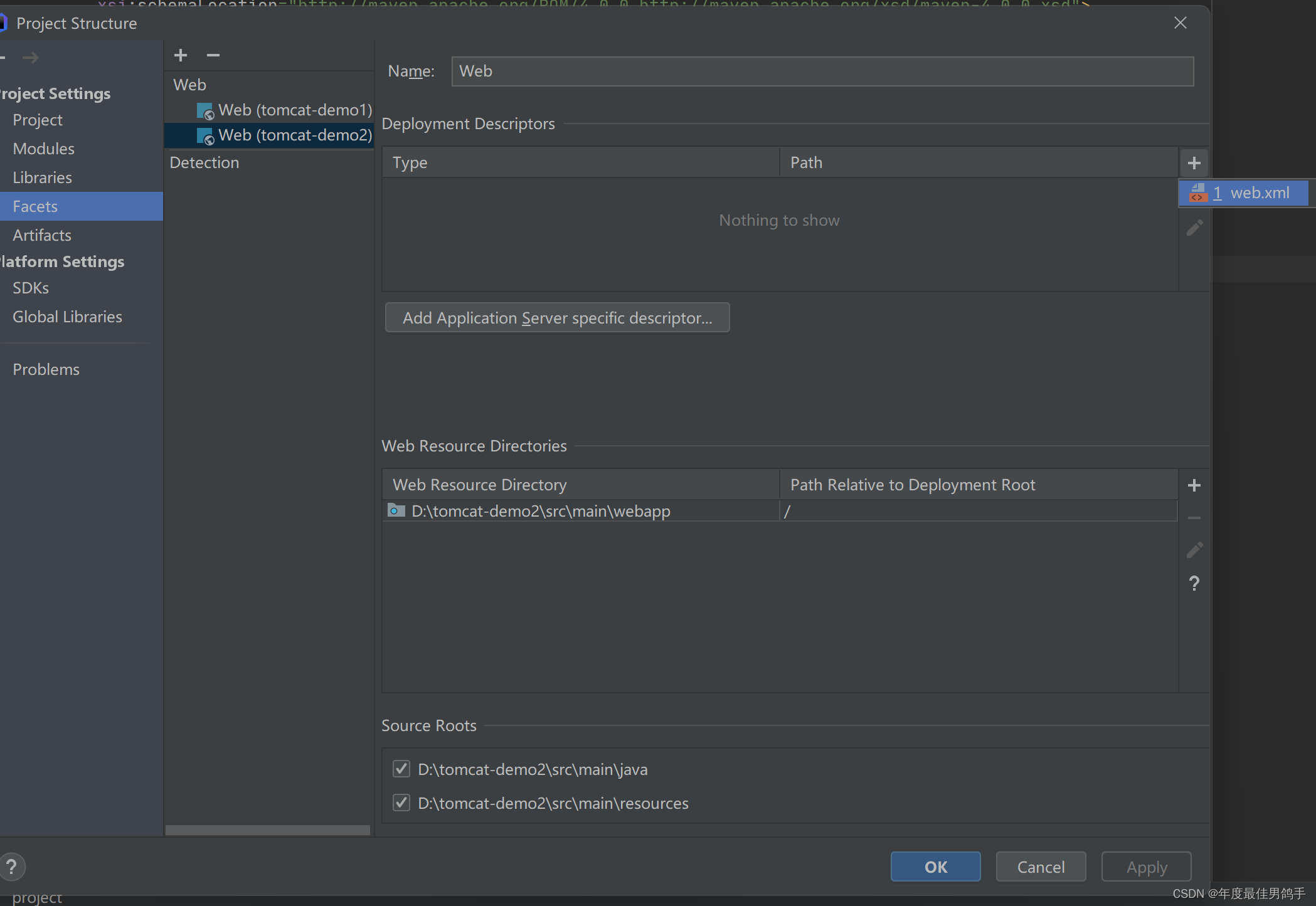Viewport: 1316px width, 906px height.
Task: Click the add facet plus icon
Action: coord(181,55)
